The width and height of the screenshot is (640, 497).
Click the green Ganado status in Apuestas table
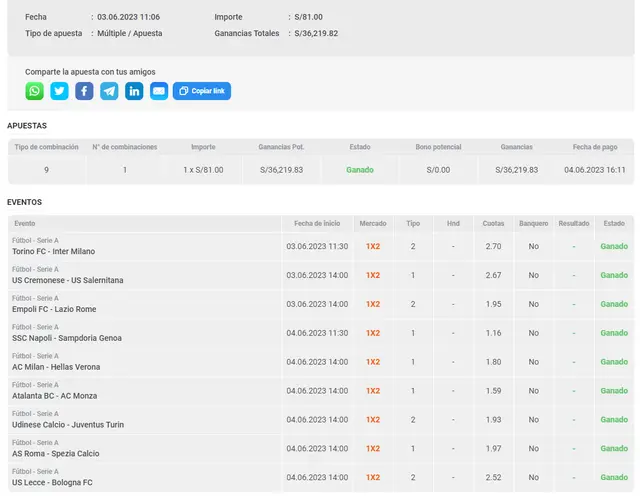(360, 170)
